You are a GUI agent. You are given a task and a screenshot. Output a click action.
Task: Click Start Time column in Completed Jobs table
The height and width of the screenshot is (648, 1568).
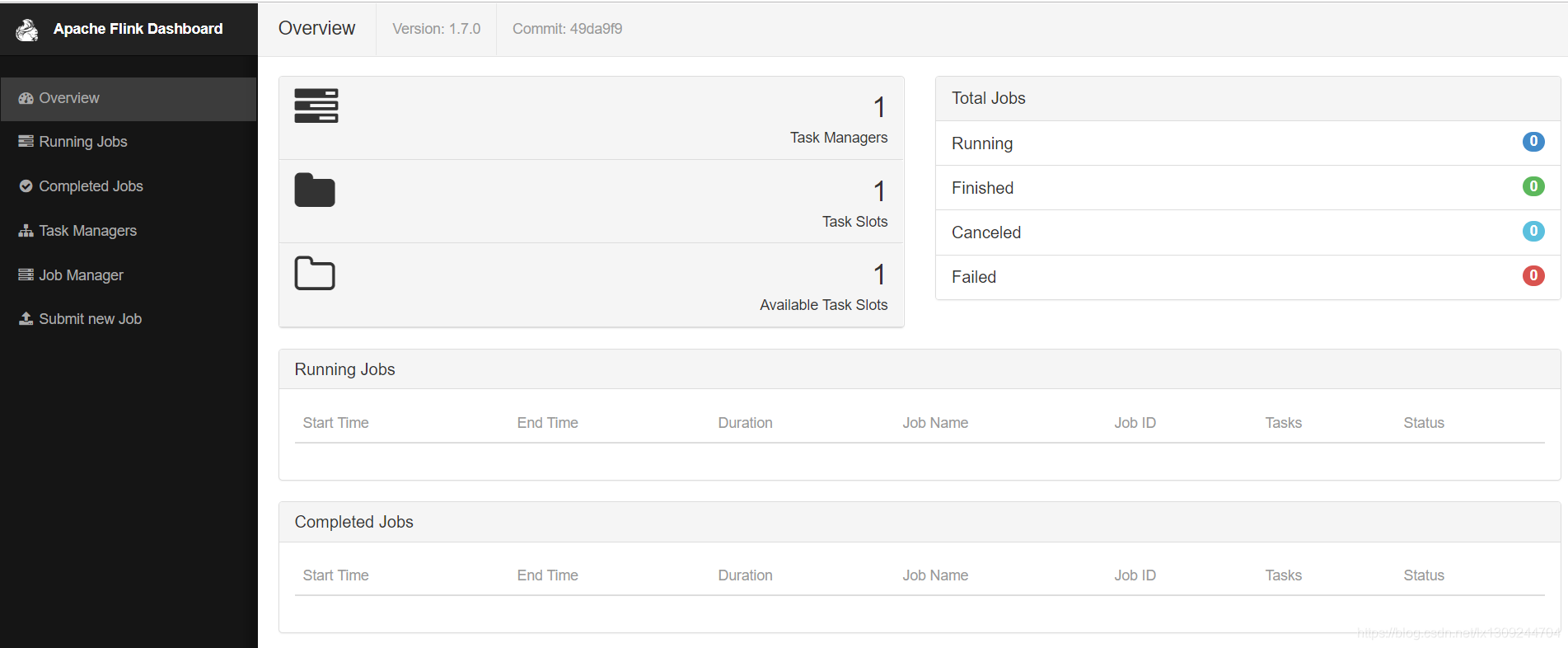pyautogui.click(x=335, y=575)
